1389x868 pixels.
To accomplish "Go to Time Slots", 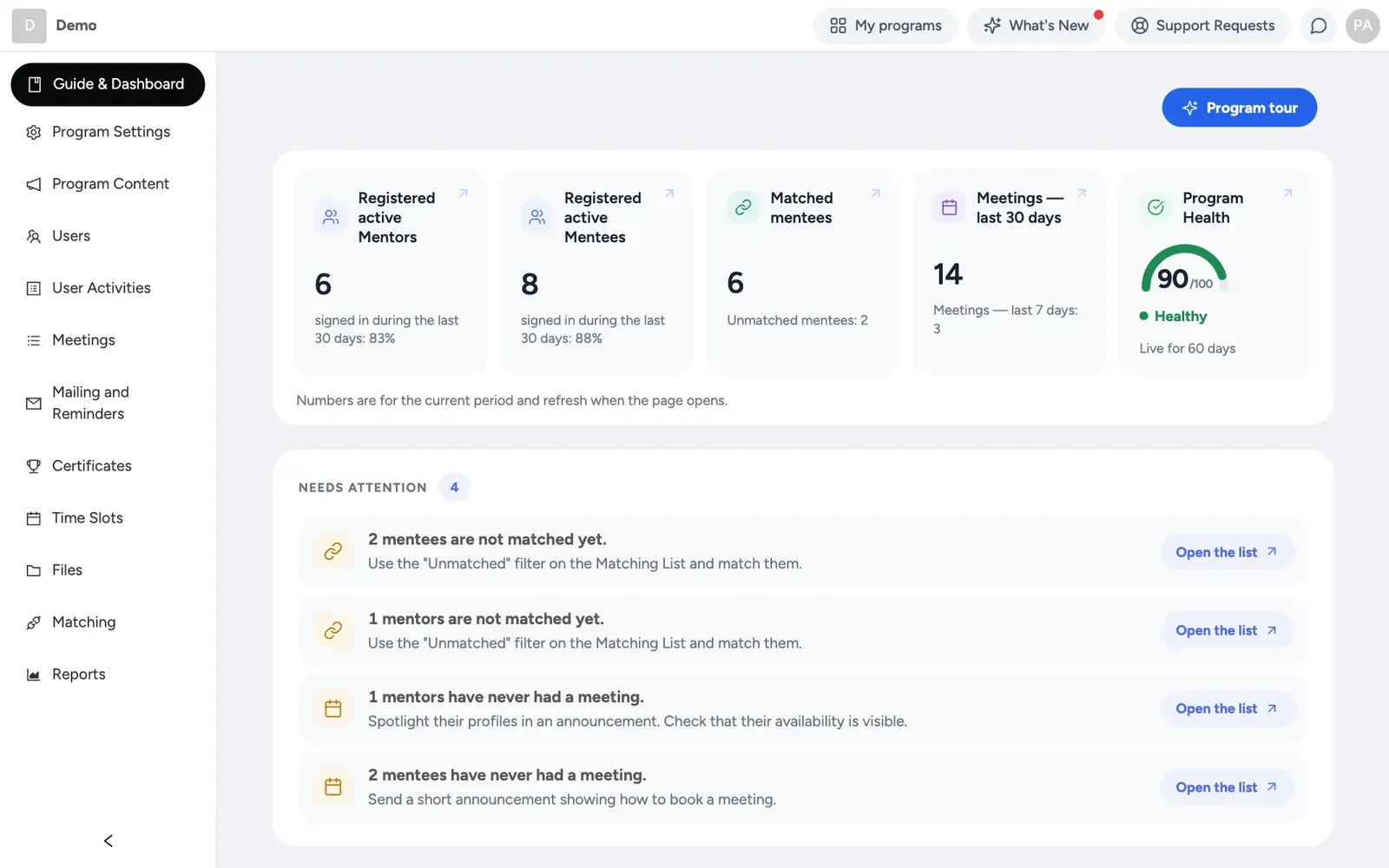I will click(x=108, y=518).
